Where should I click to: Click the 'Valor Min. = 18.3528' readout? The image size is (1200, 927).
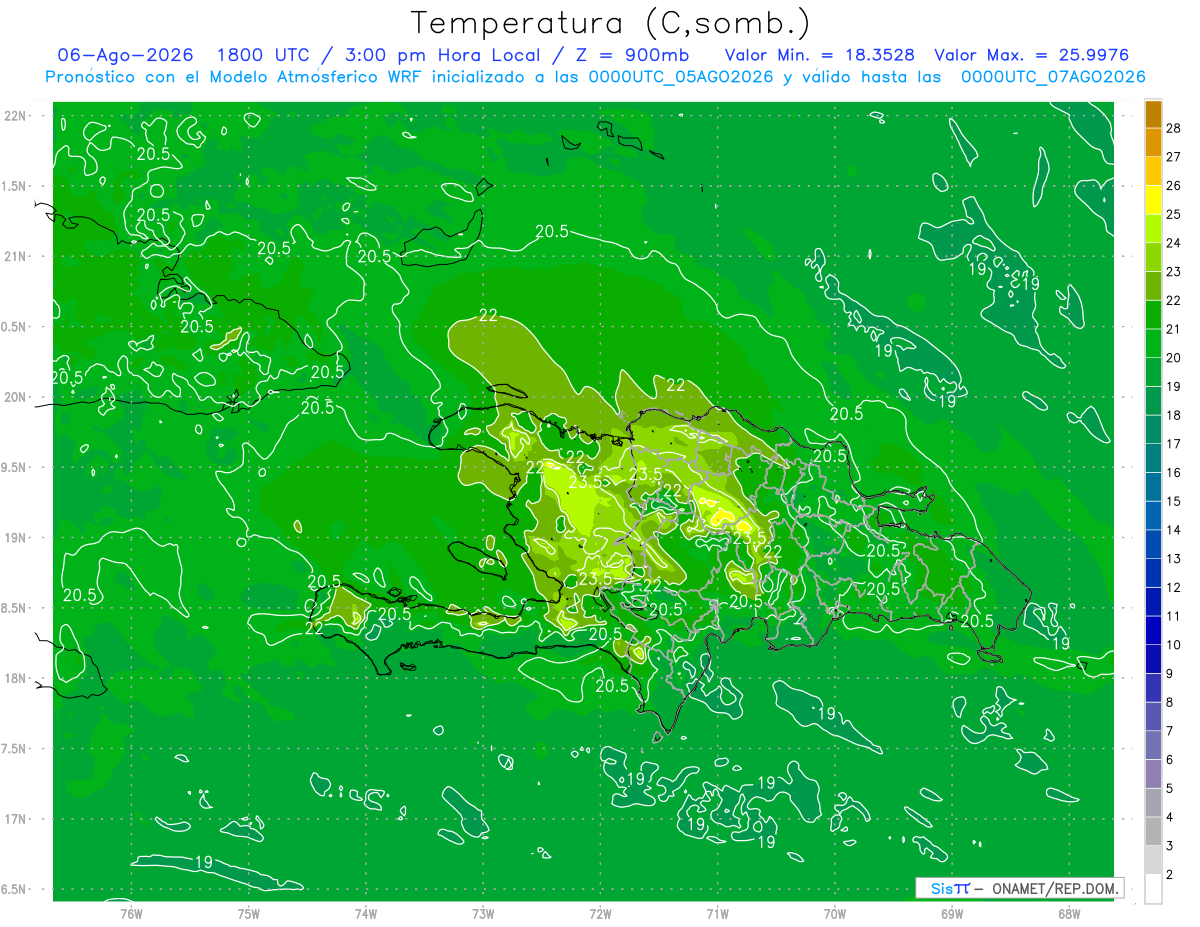[820, 56]
